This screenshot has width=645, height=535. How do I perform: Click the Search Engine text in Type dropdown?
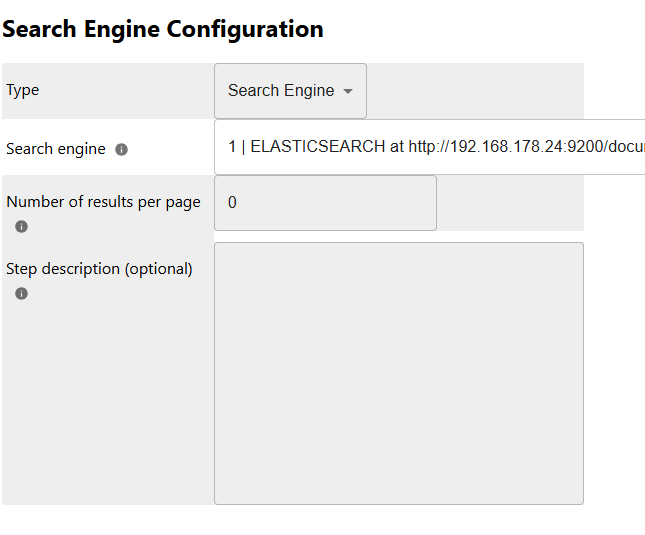click(281, 91)
